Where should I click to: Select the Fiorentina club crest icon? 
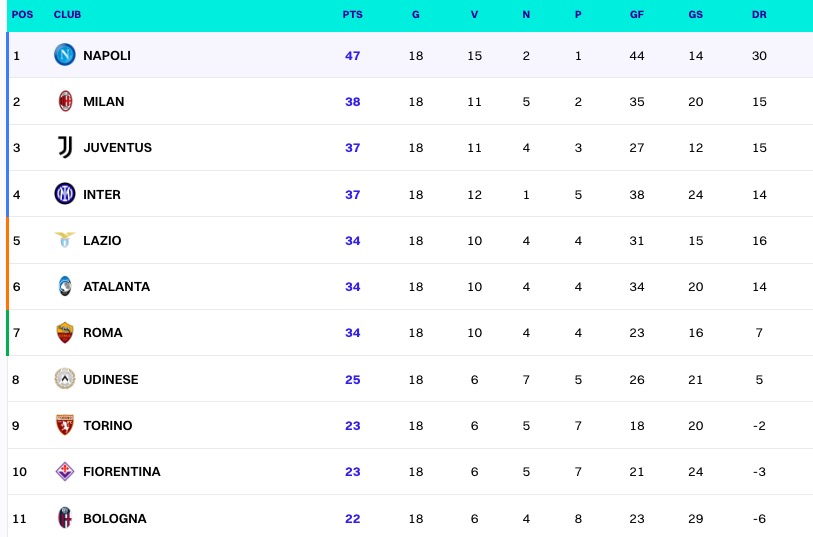pos(65,471)
